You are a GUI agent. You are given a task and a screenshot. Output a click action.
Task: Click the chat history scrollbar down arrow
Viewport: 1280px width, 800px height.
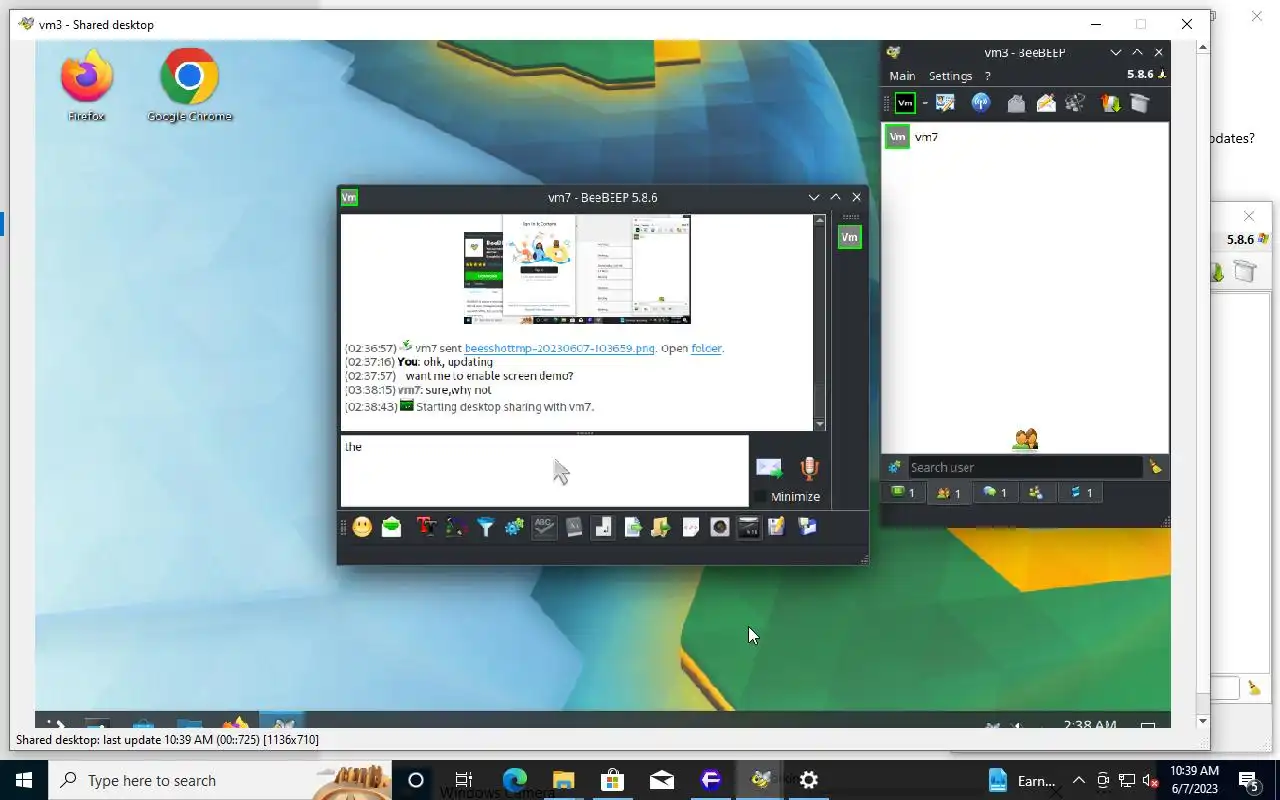pyautogui.click(x=820, y=424)
